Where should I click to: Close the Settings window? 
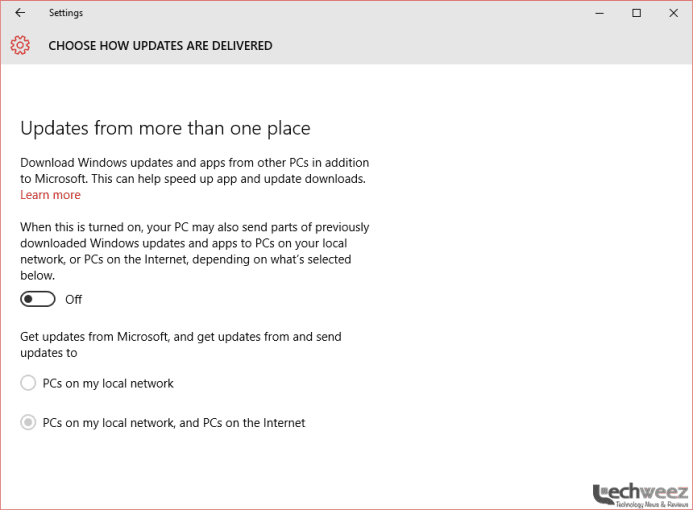pos(674,13)
